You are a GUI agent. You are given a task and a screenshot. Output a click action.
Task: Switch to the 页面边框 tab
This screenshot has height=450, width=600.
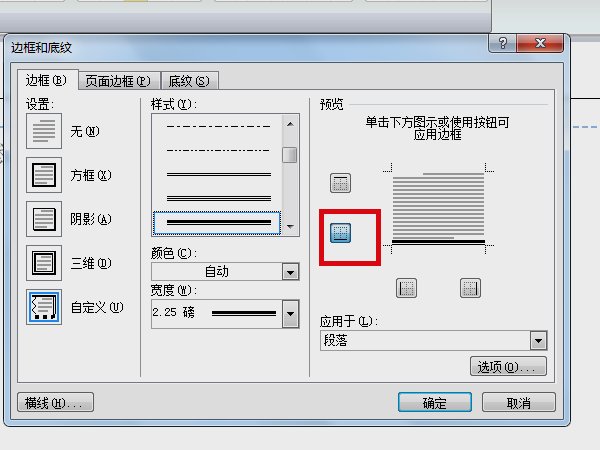click(118, 81)
